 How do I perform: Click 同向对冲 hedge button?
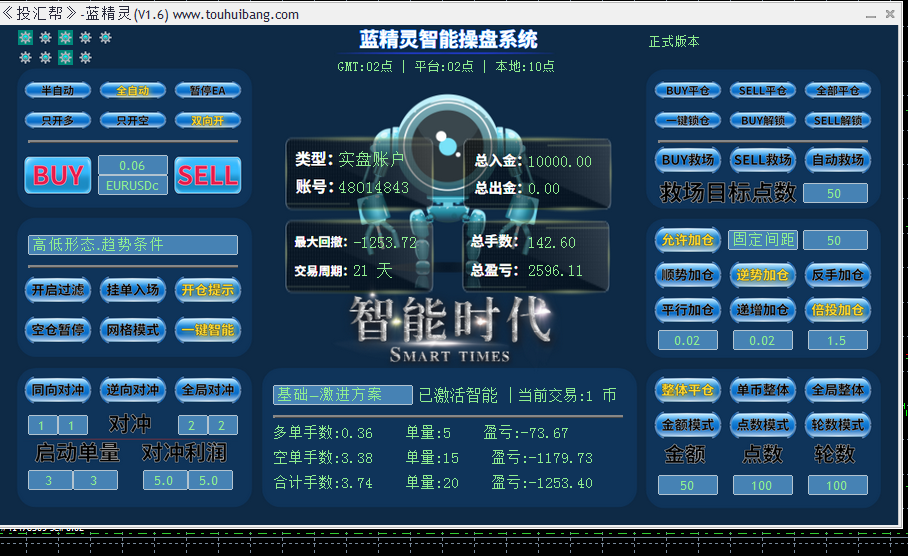(57, 390)
